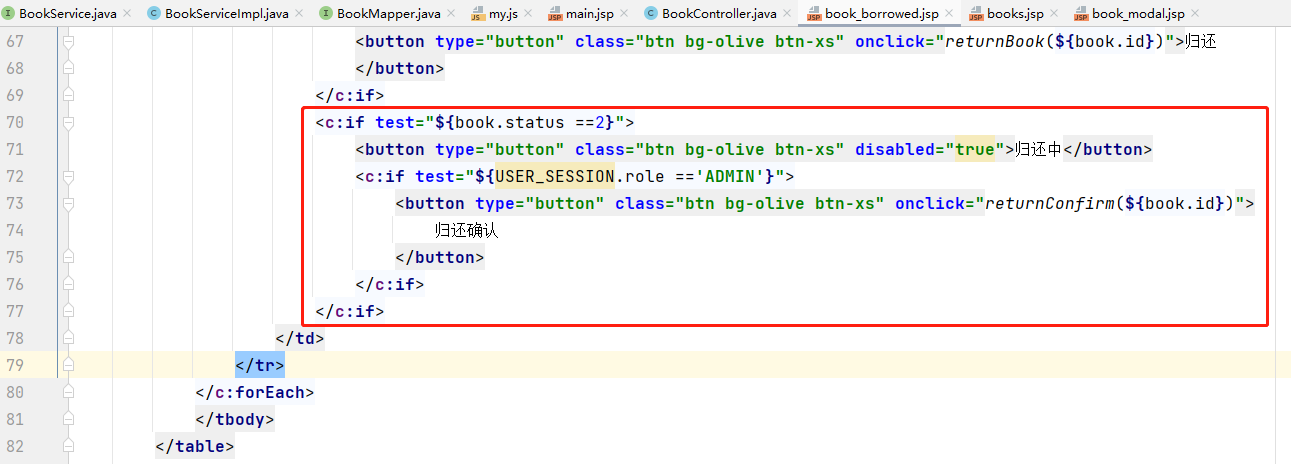Place cursor in returnConfirm(${book.id}) call
The image size is (1291, 464).
[x=1110, y=203]
